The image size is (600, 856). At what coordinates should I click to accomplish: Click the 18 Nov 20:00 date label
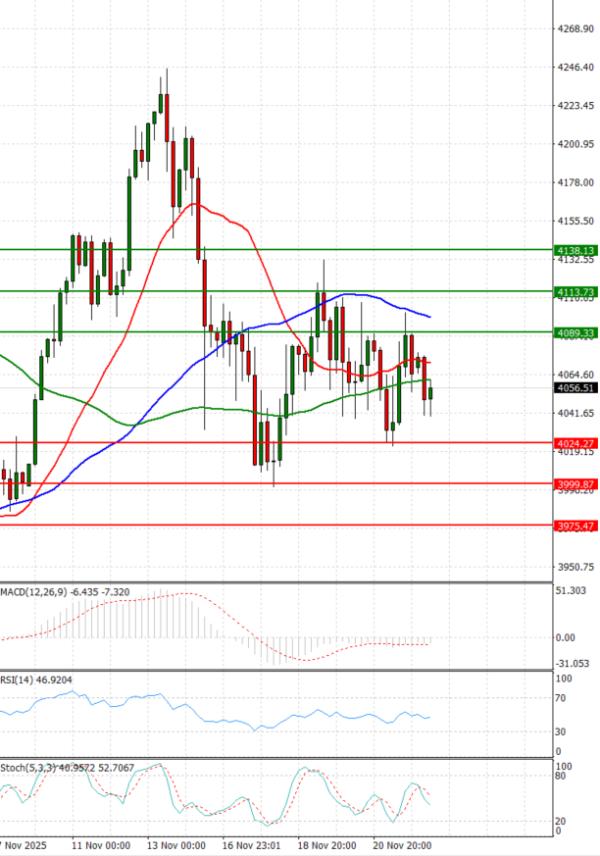[x=326, y=845]
